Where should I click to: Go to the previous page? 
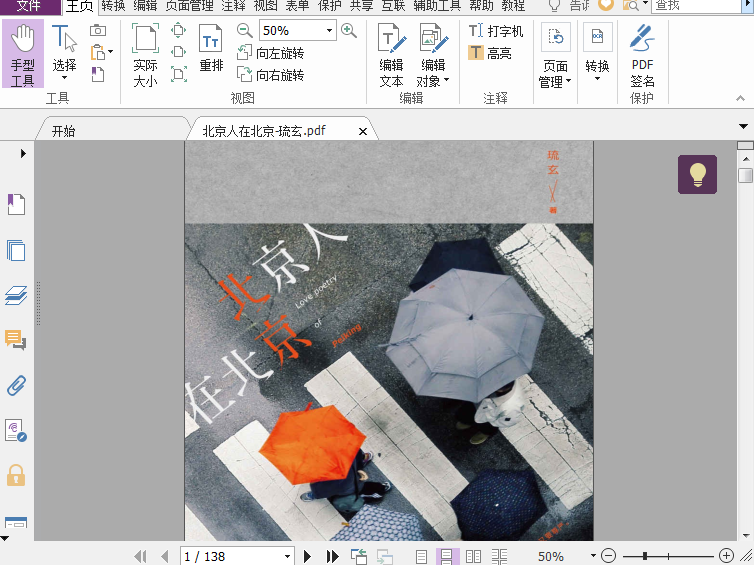coord(165,556)
